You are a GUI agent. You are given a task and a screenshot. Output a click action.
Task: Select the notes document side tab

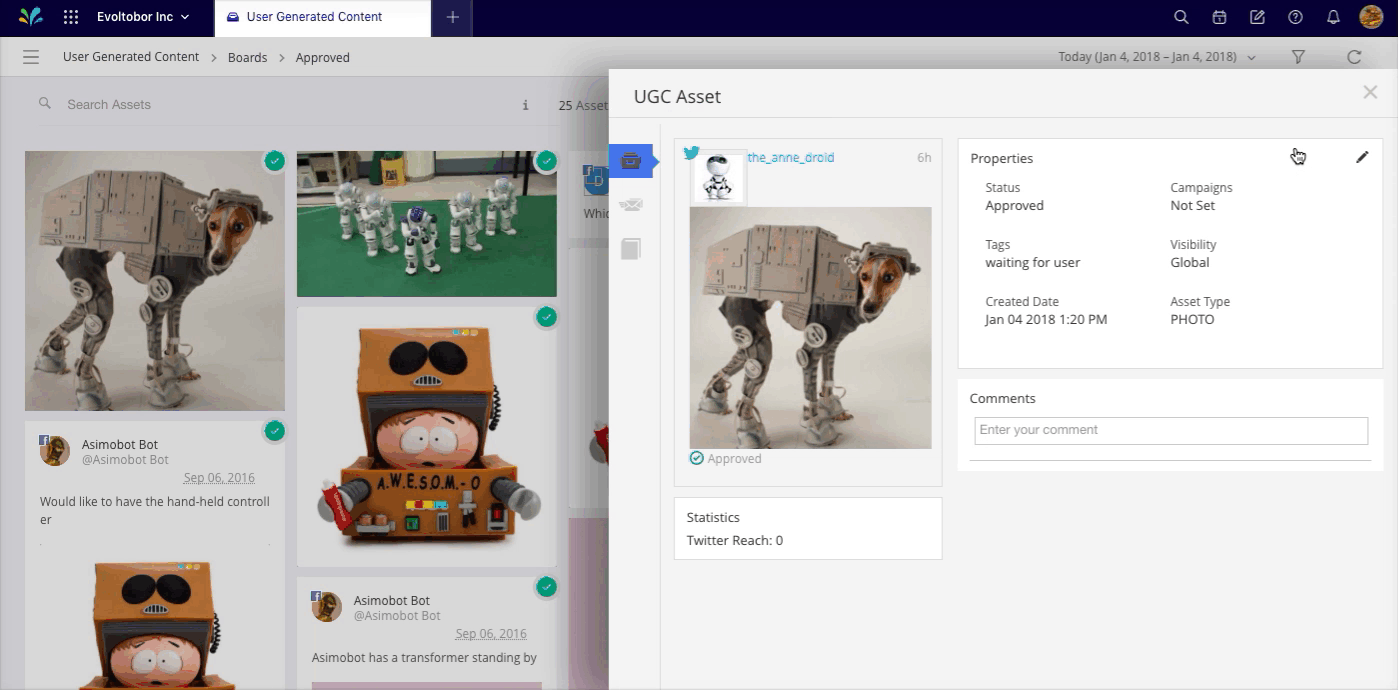[x=630, y=249]
